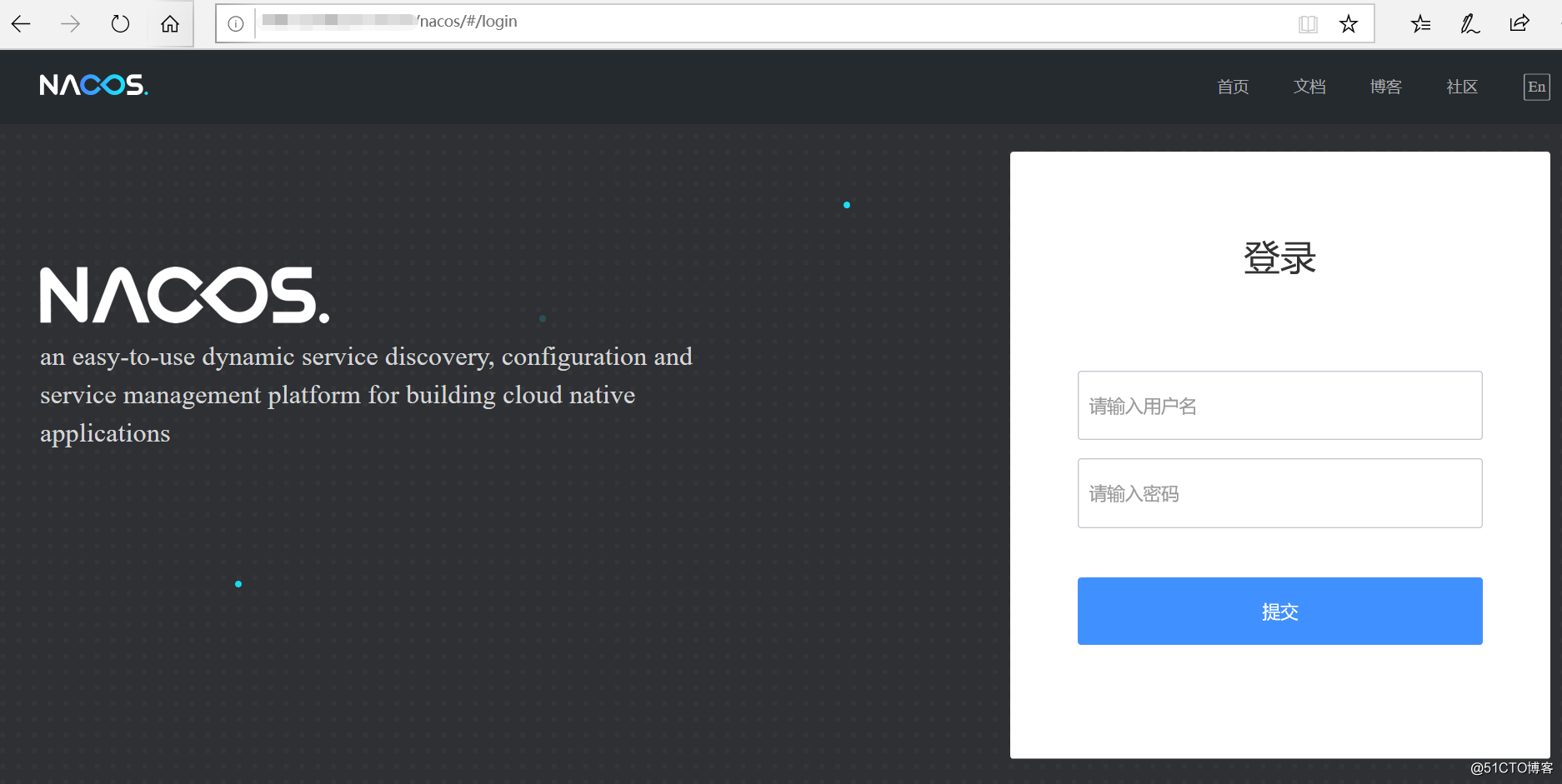This screenshot has width=1562, height=784.
Task: Focus the 请输入用户名 username field
Action: [1279, 405]
